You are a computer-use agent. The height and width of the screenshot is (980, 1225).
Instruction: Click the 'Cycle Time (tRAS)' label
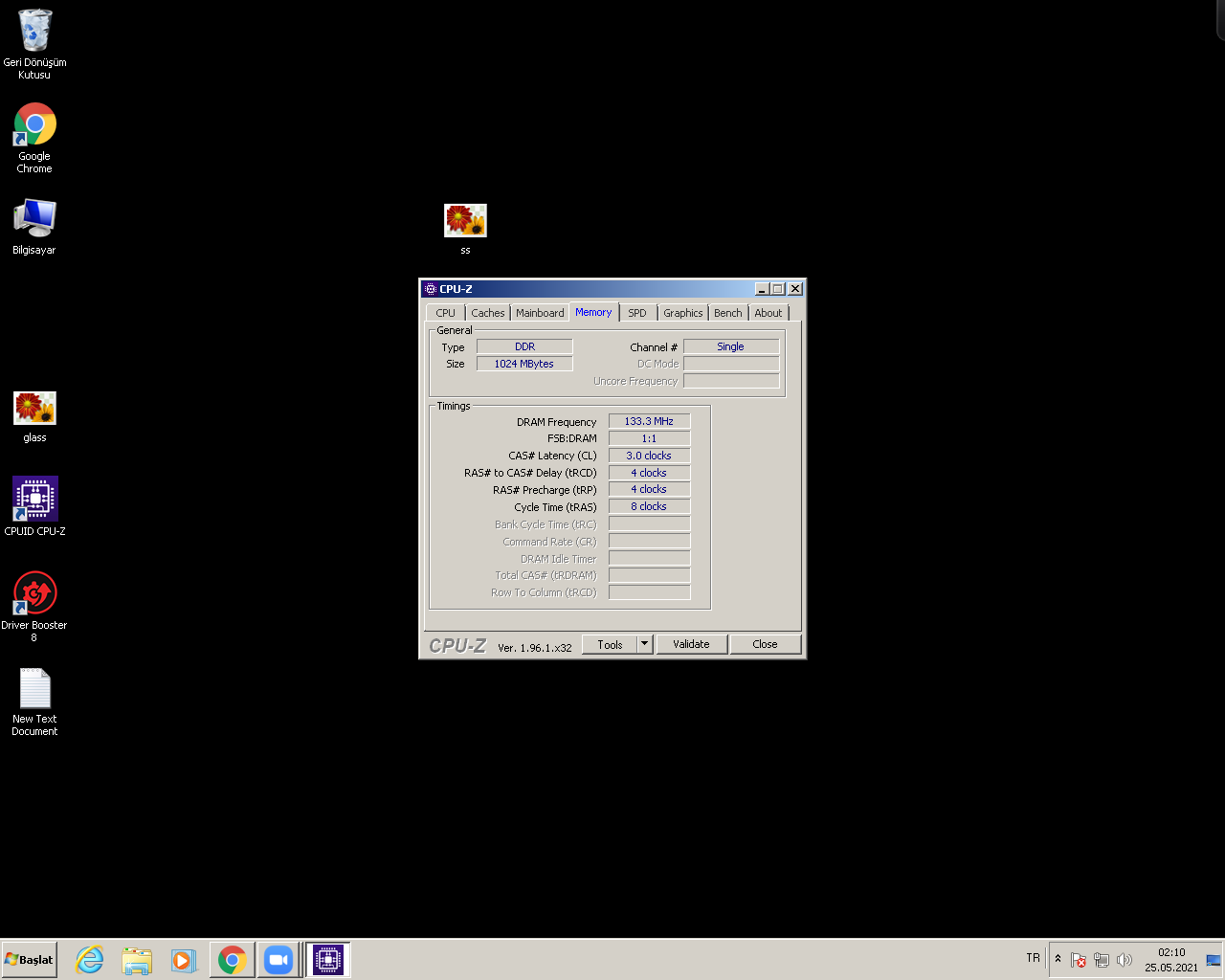[555, 507]
